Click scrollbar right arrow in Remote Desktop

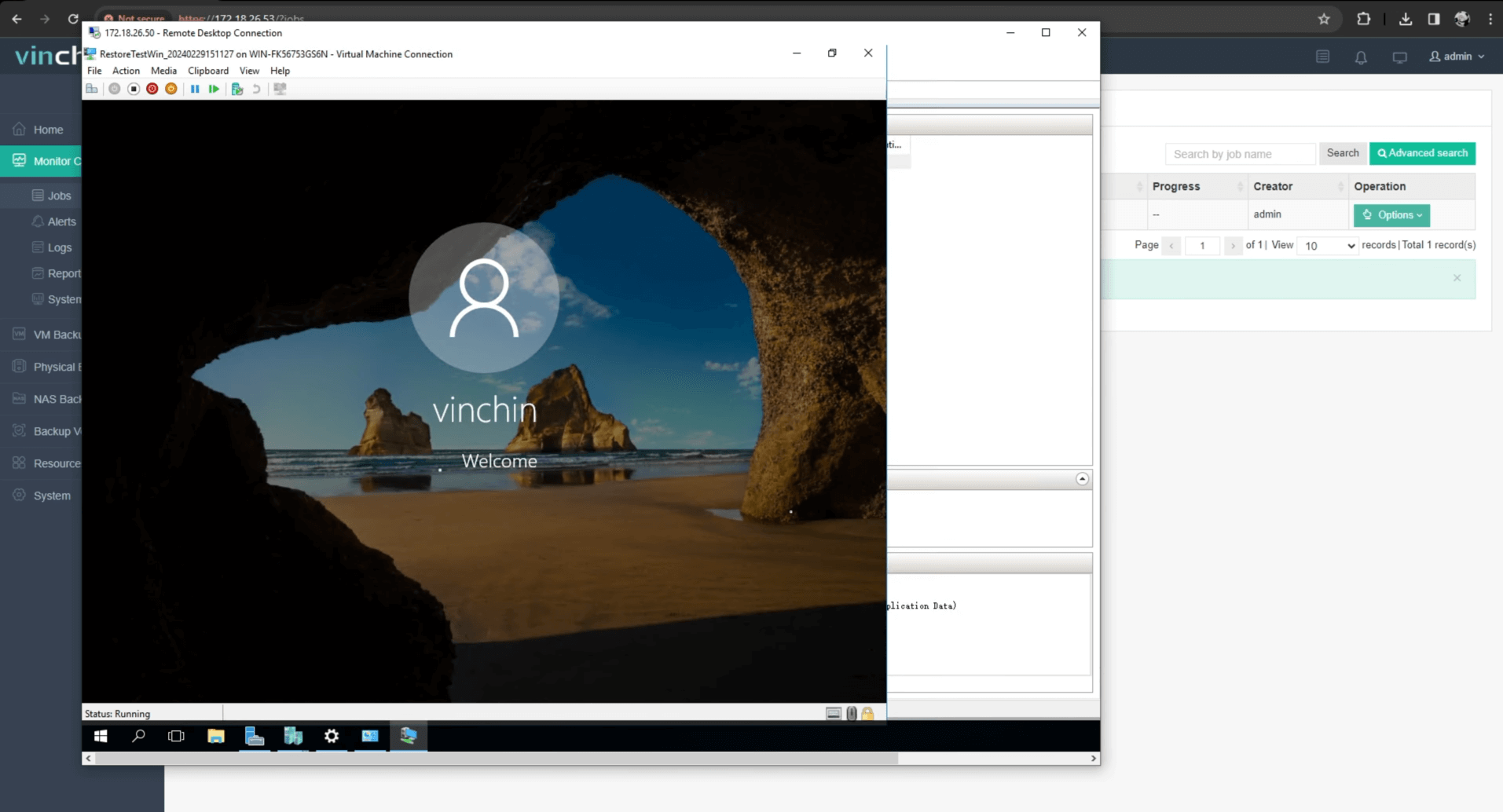tap(1093, 759)
